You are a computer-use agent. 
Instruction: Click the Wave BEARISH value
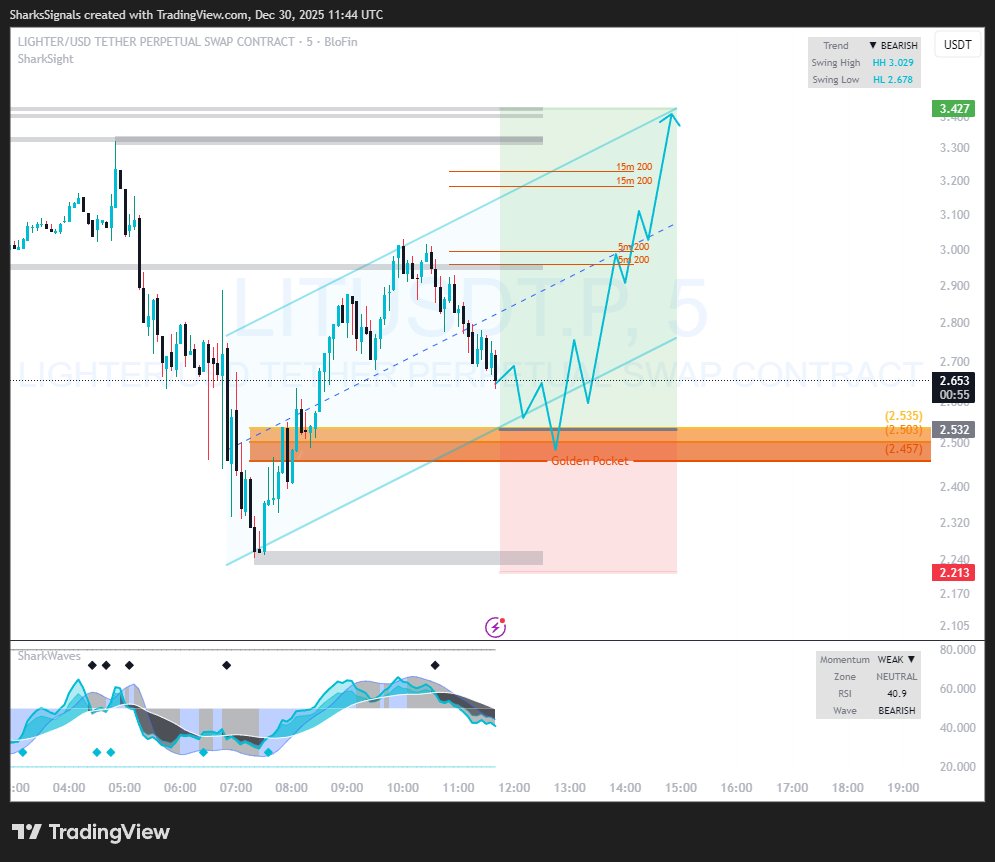tap(897, 711)
